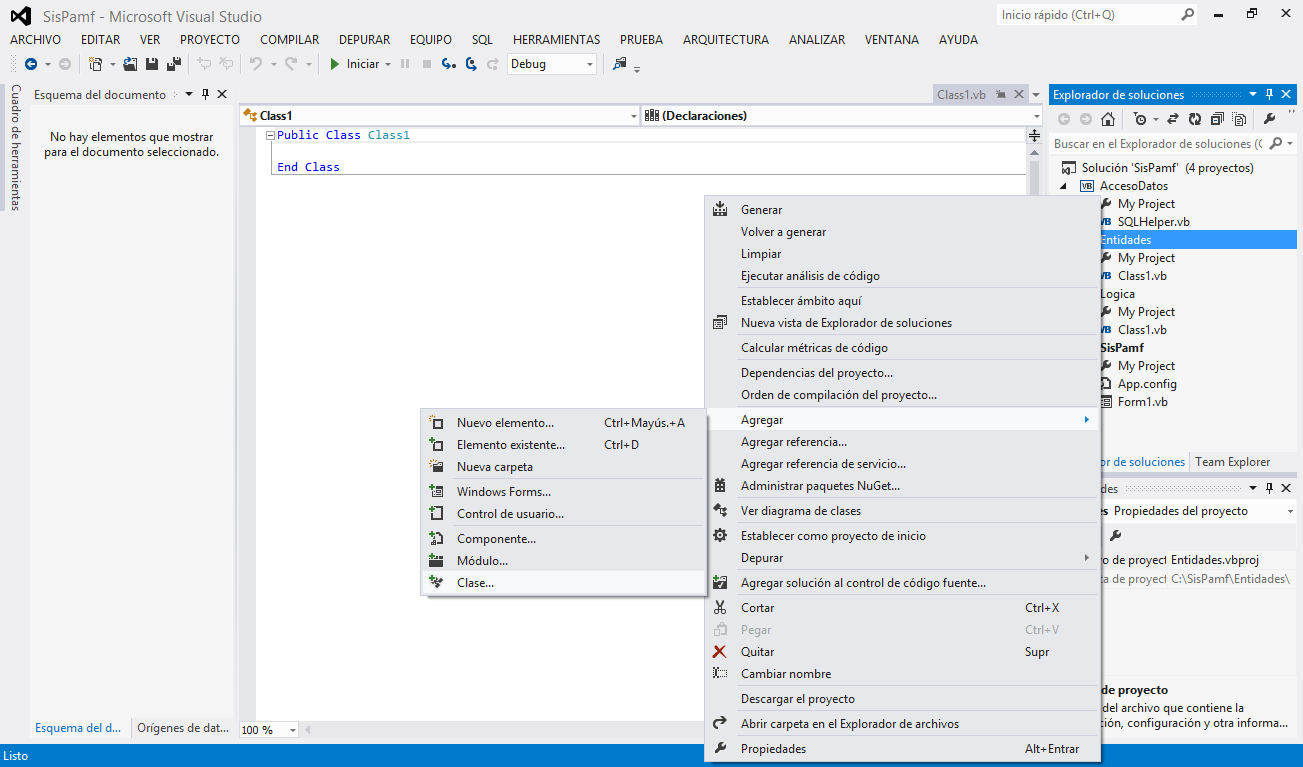Screen dimensions: 1303x767
Task: Click the Find in Files toolbar icon
Action: (x=620, y=64)
